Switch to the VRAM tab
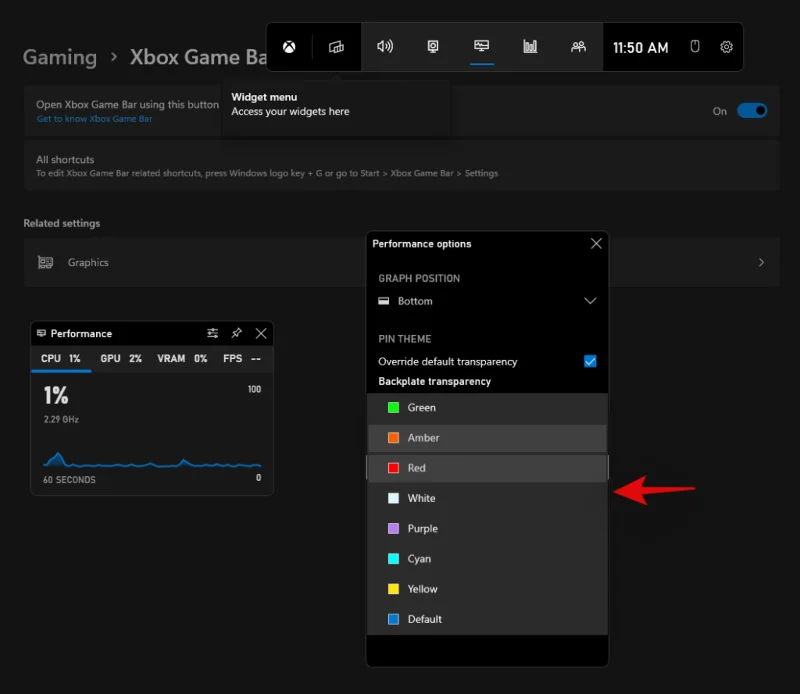Screen dimensions: 800x694 pos(182,359)
